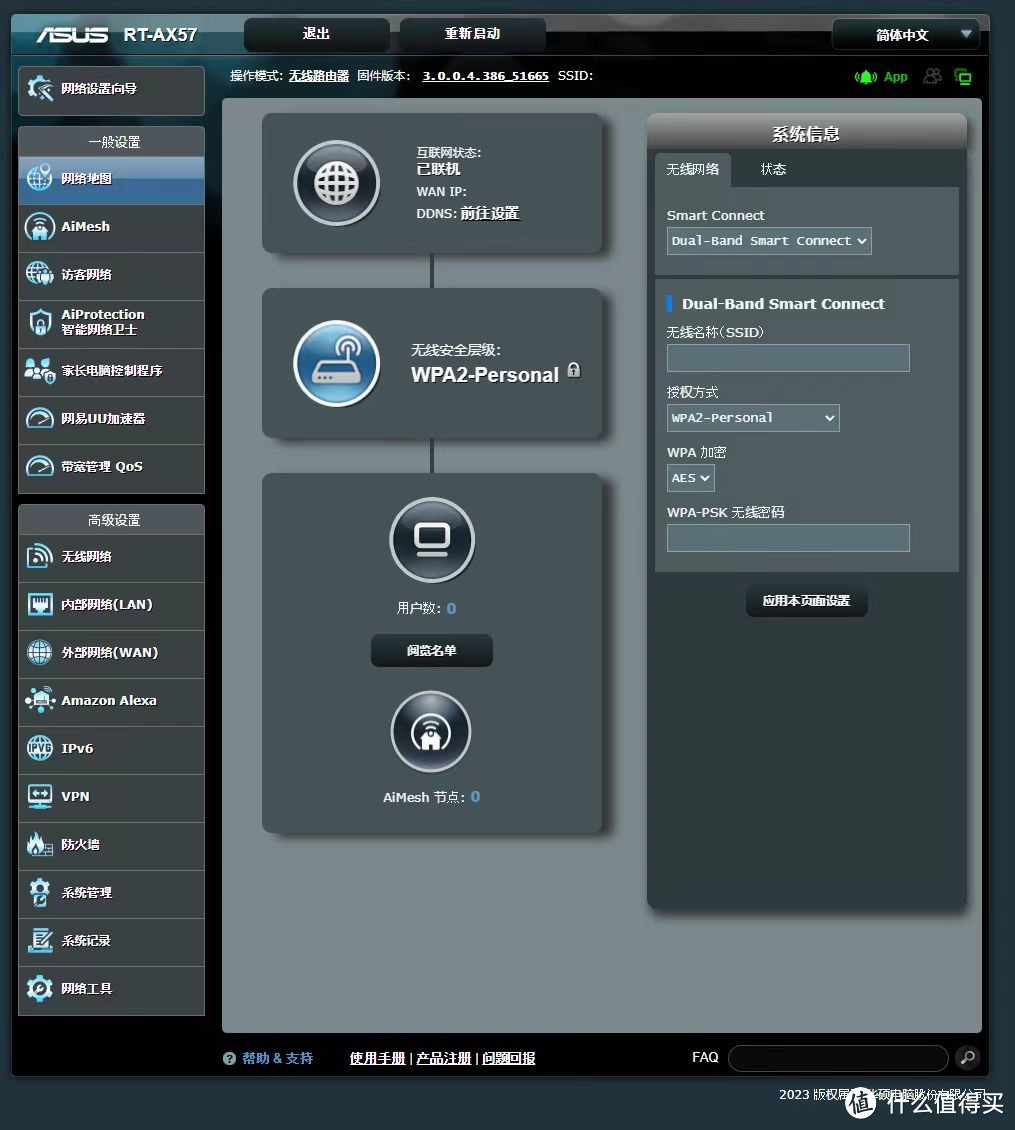Click the FAQ search input field

click(838, 1058)
